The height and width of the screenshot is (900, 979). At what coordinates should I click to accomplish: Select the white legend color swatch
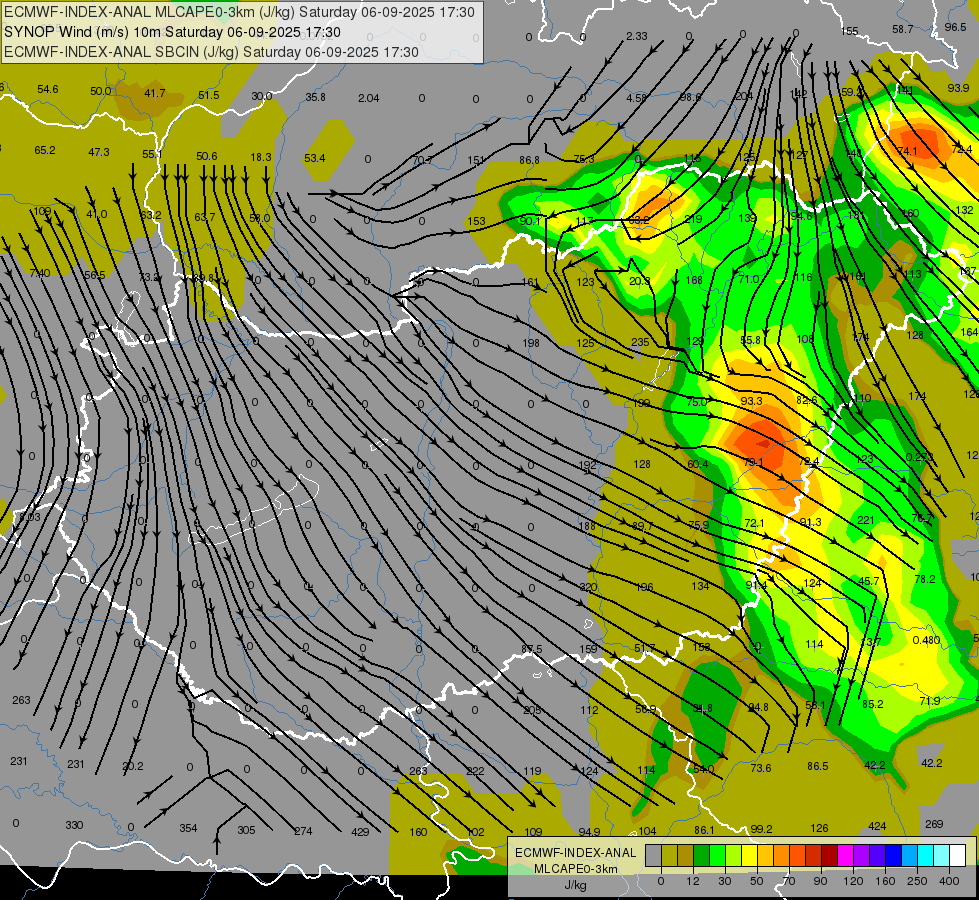coord(958,855)
